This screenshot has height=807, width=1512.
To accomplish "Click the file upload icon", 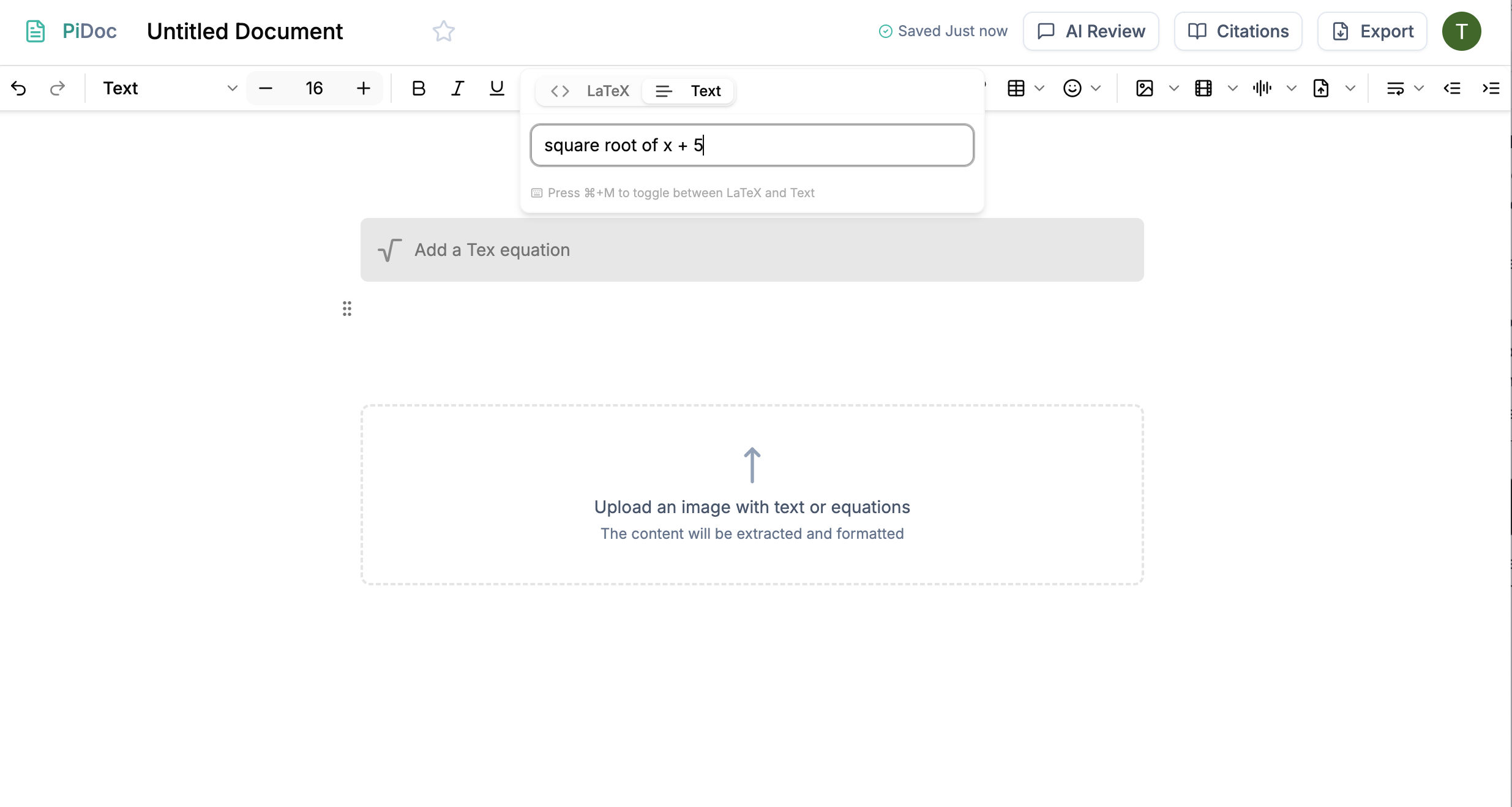I will point(1322,88).
